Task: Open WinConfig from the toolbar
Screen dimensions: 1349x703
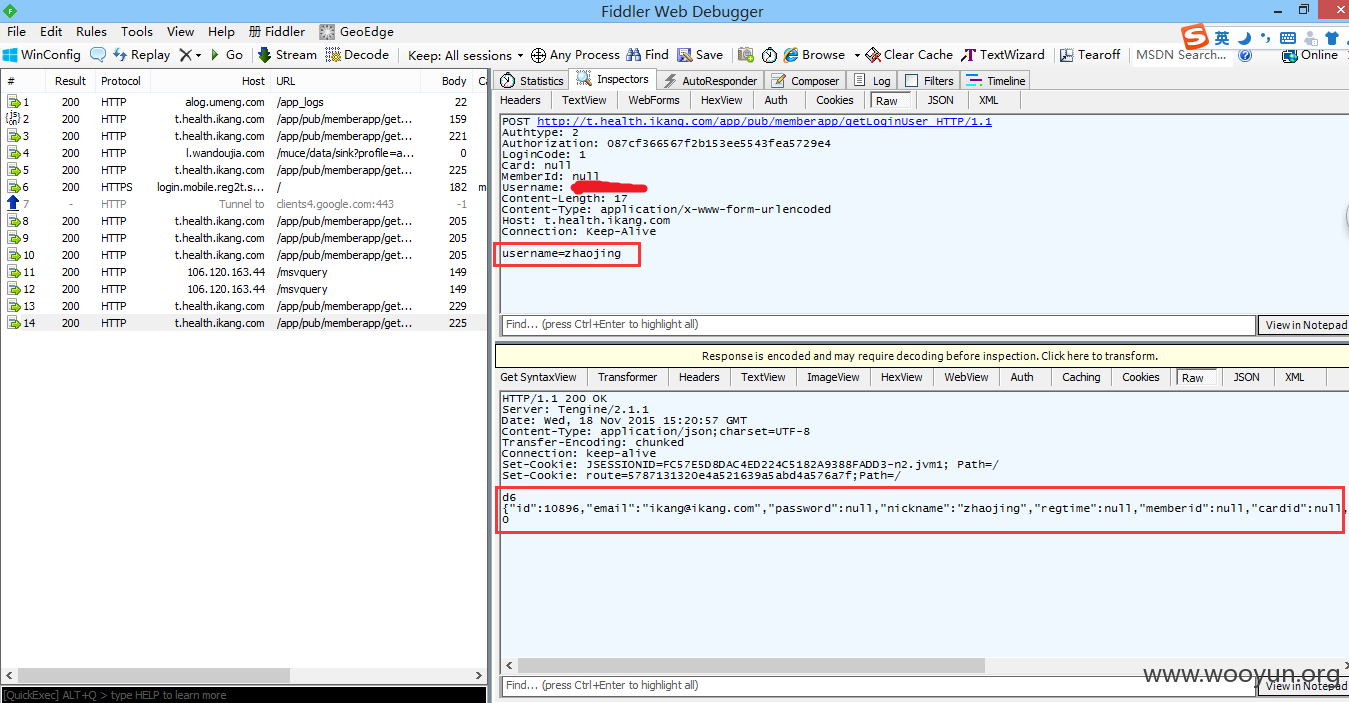Action: pyautogui.click(x=42, y=55)
